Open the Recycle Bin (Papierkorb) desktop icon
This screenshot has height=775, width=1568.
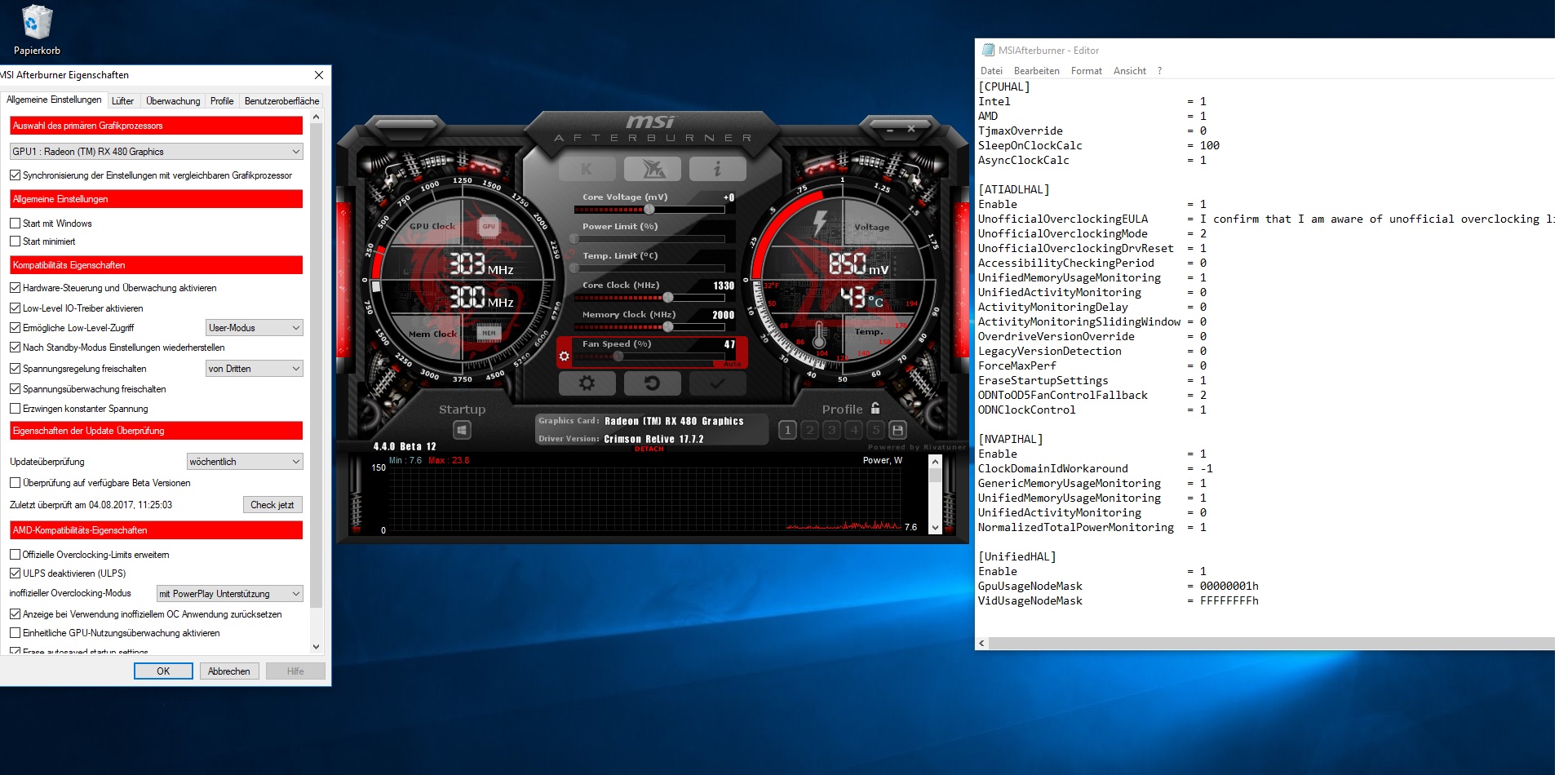[37, 31]
